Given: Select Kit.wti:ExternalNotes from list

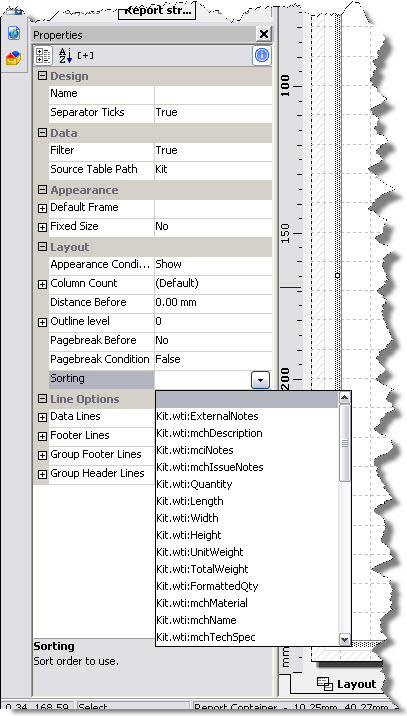Looking at the screenshot, I should (247, 416).
